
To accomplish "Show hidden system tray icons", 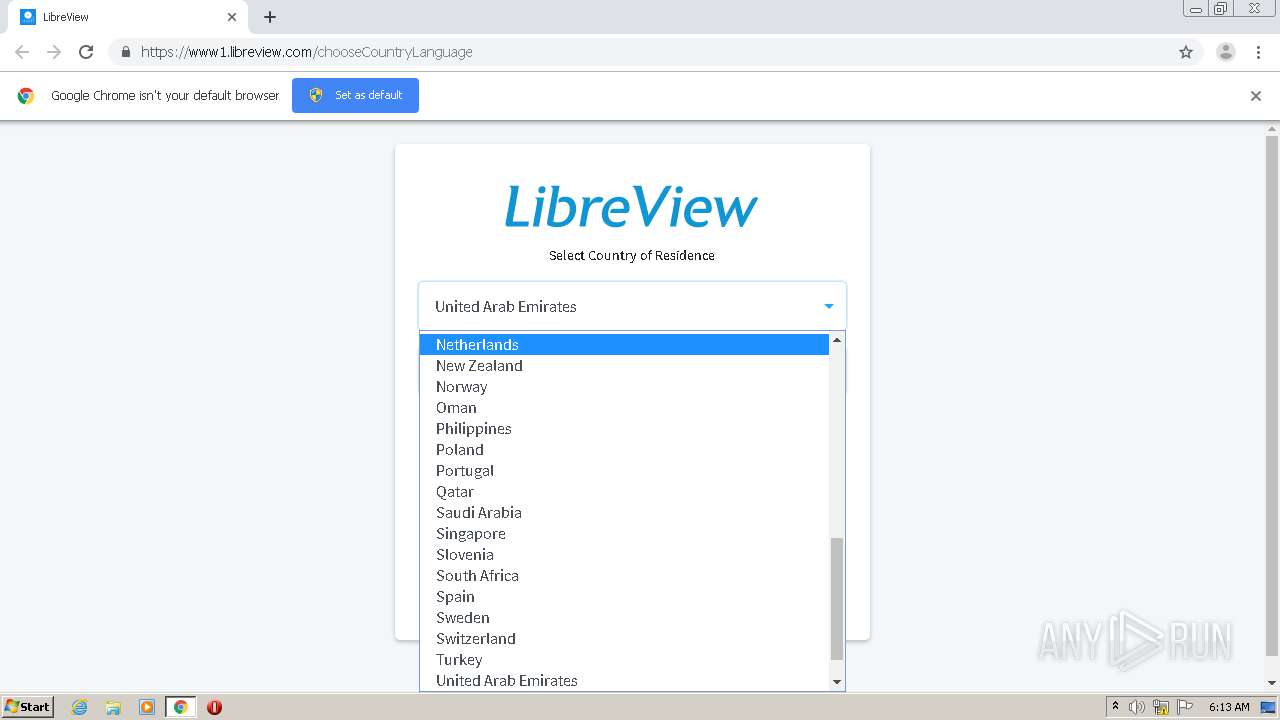I will [1115, 707].
